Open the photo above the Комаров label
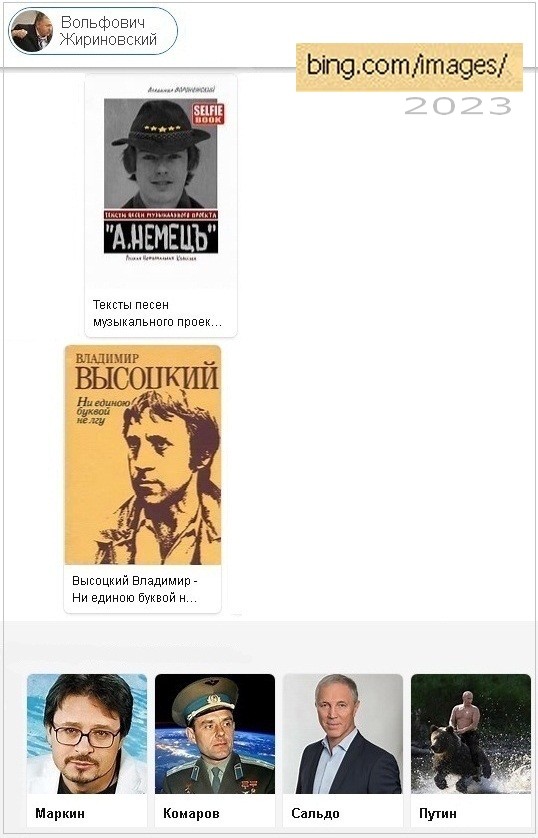The height and width of the screenshot is (838, 538). (215, 734)
